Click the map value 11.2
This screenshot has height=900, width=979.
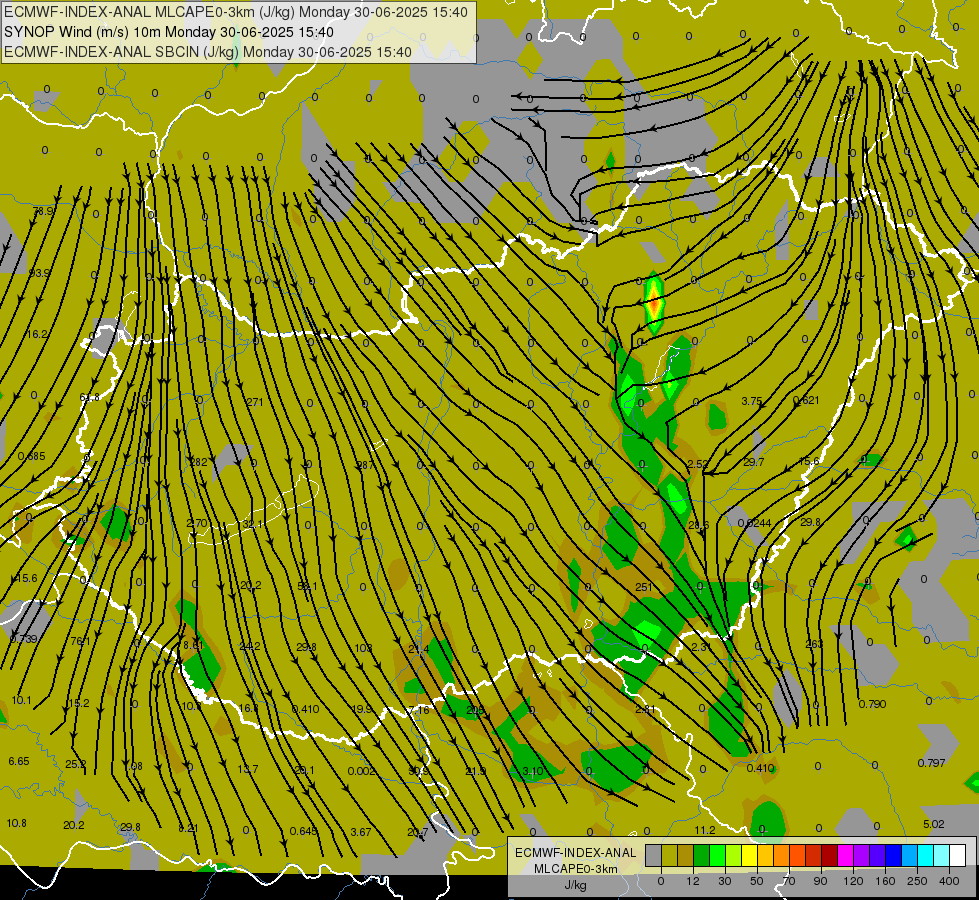704,829
